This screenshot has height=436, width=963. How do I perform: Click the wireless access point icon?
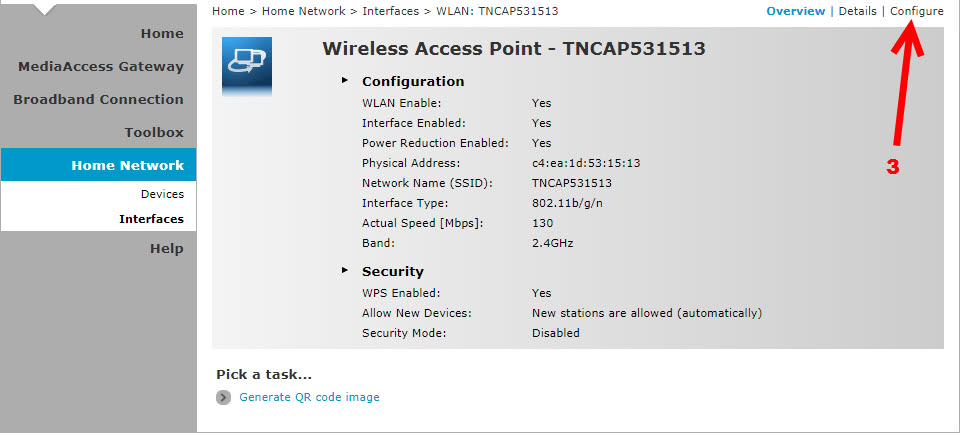coord(246,66)
